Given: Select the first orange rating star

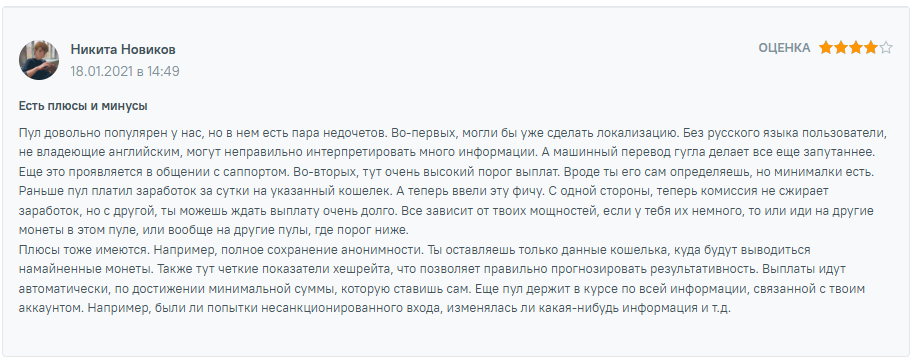Looking at the screenshot, I should pos(825,48).
